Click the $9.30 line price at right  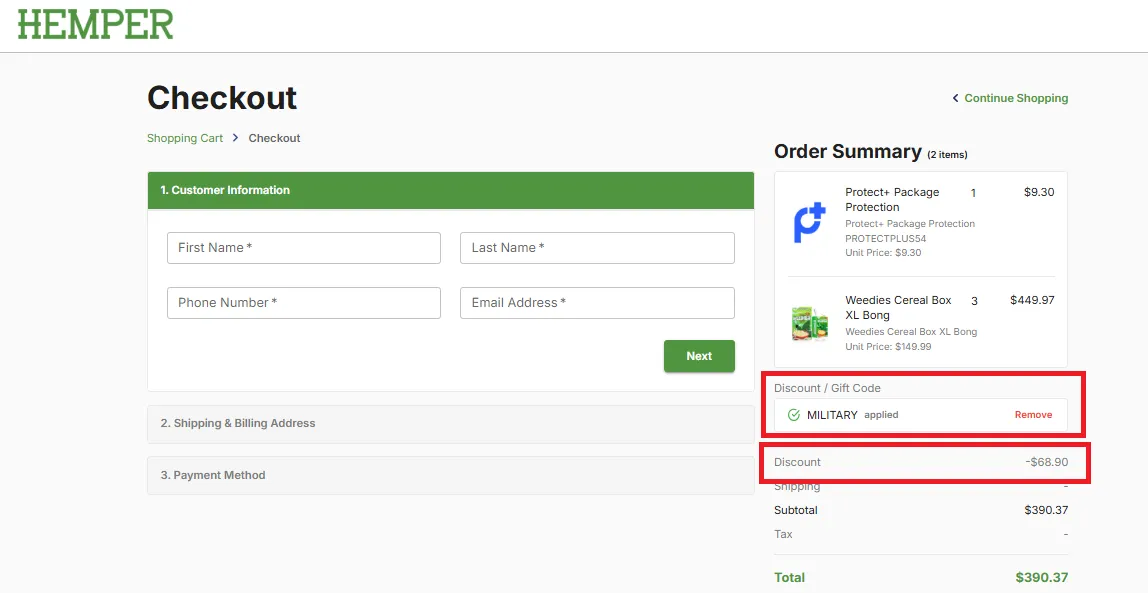[1039, 193]
